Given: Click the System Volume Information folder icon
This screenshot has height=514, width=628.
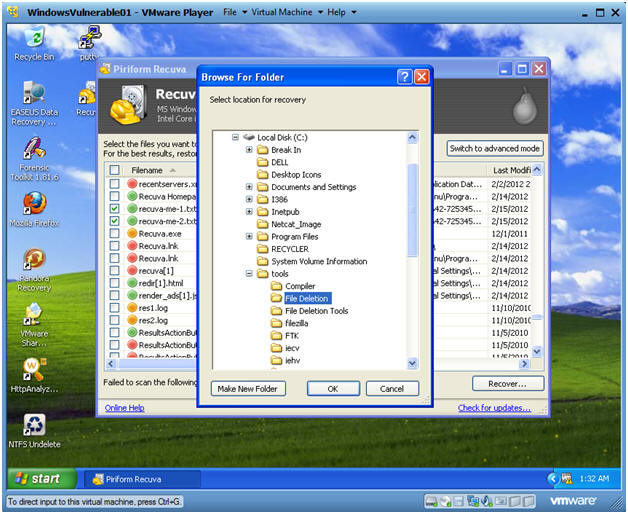Looking at the screenshot, I should 262,261.
